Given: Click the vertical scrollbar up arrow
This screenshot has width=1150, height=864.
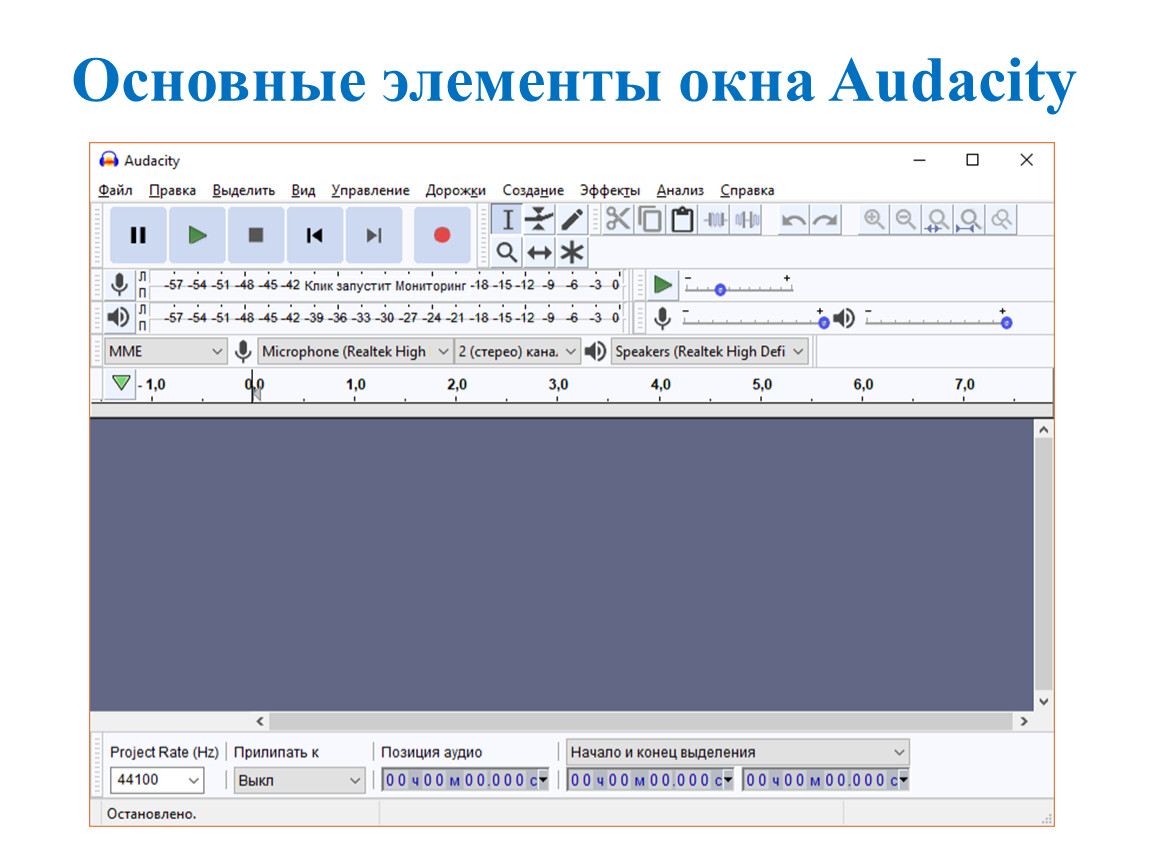Looking at the screenshot, I should click(x=1044, y=429).
